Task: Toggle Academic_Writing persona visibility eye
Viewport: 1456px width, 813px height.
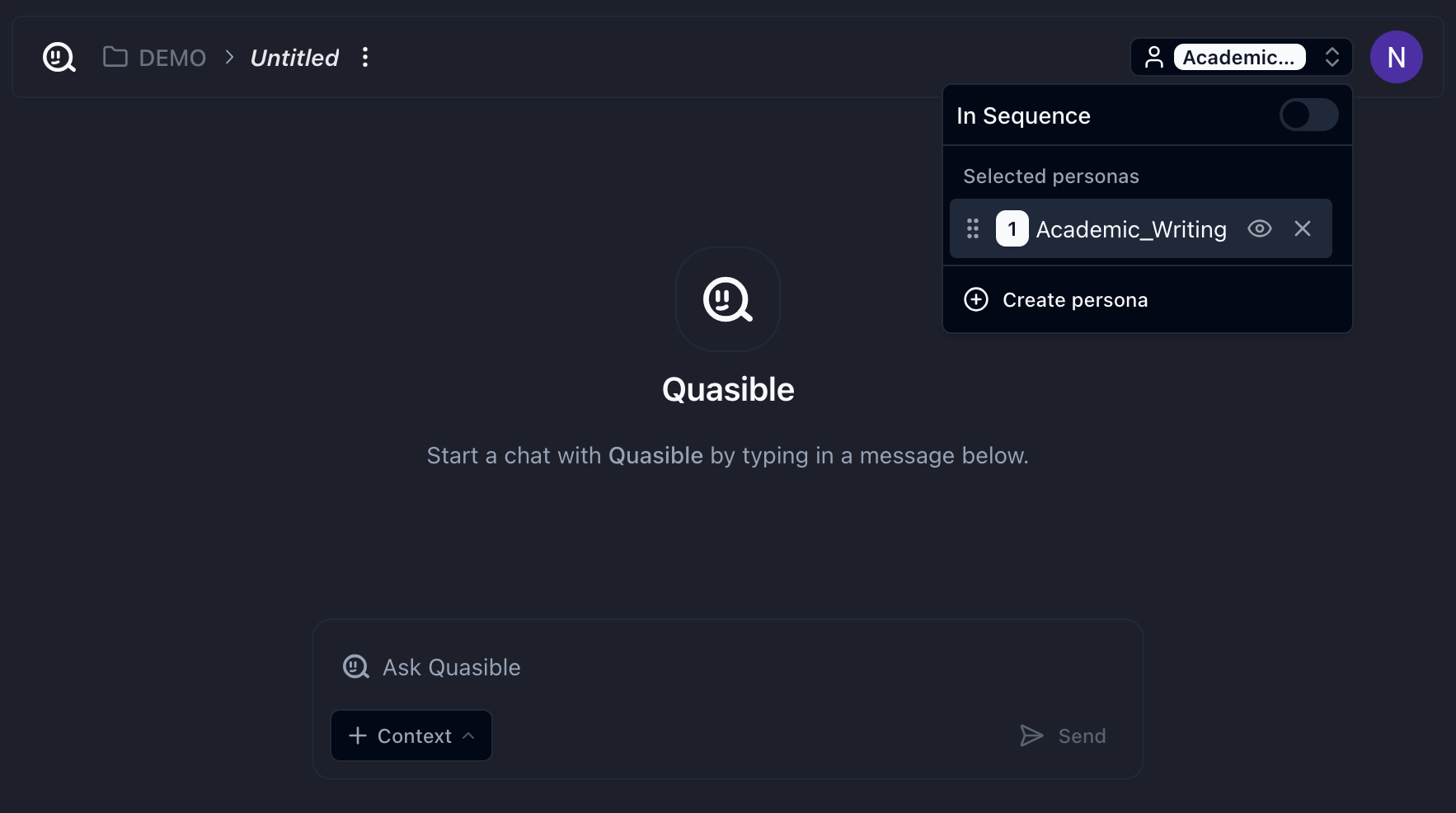Action: pos(1260,228)
